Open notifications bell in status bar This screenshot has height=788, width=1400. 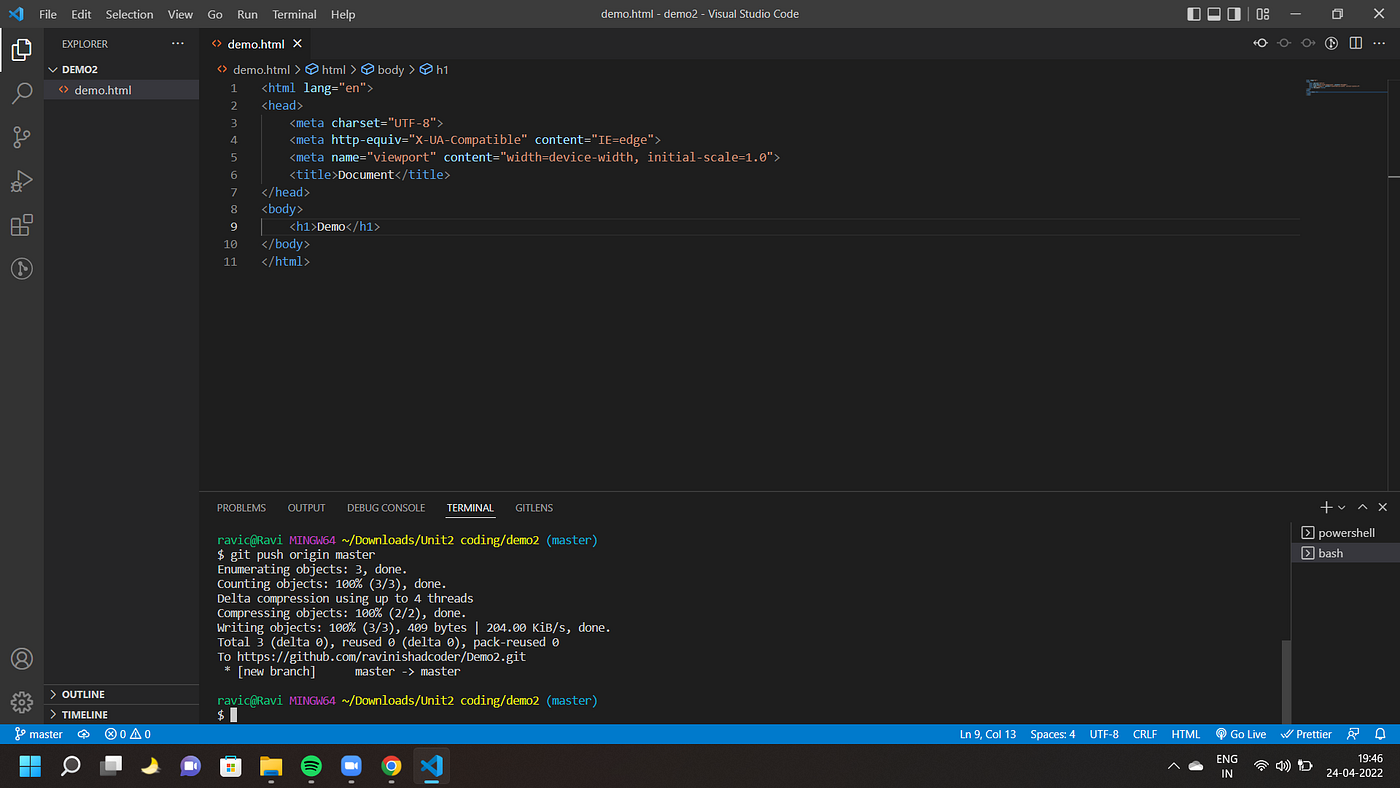point(1381,734)
